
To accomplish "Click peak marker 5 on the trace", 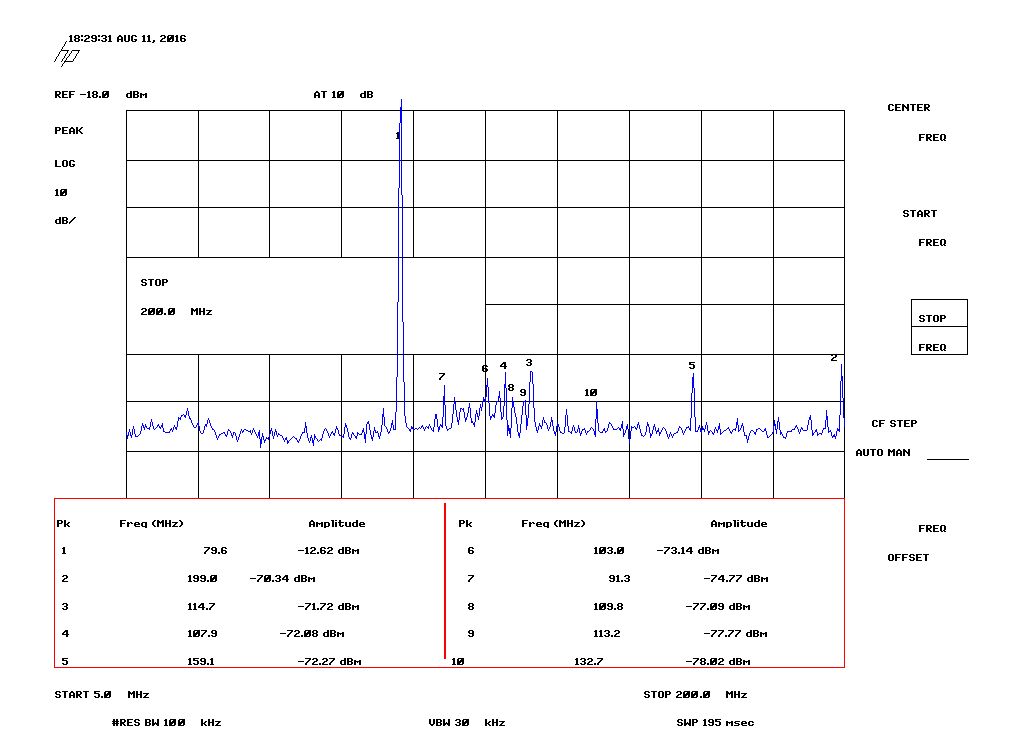I will click(691, 366).
